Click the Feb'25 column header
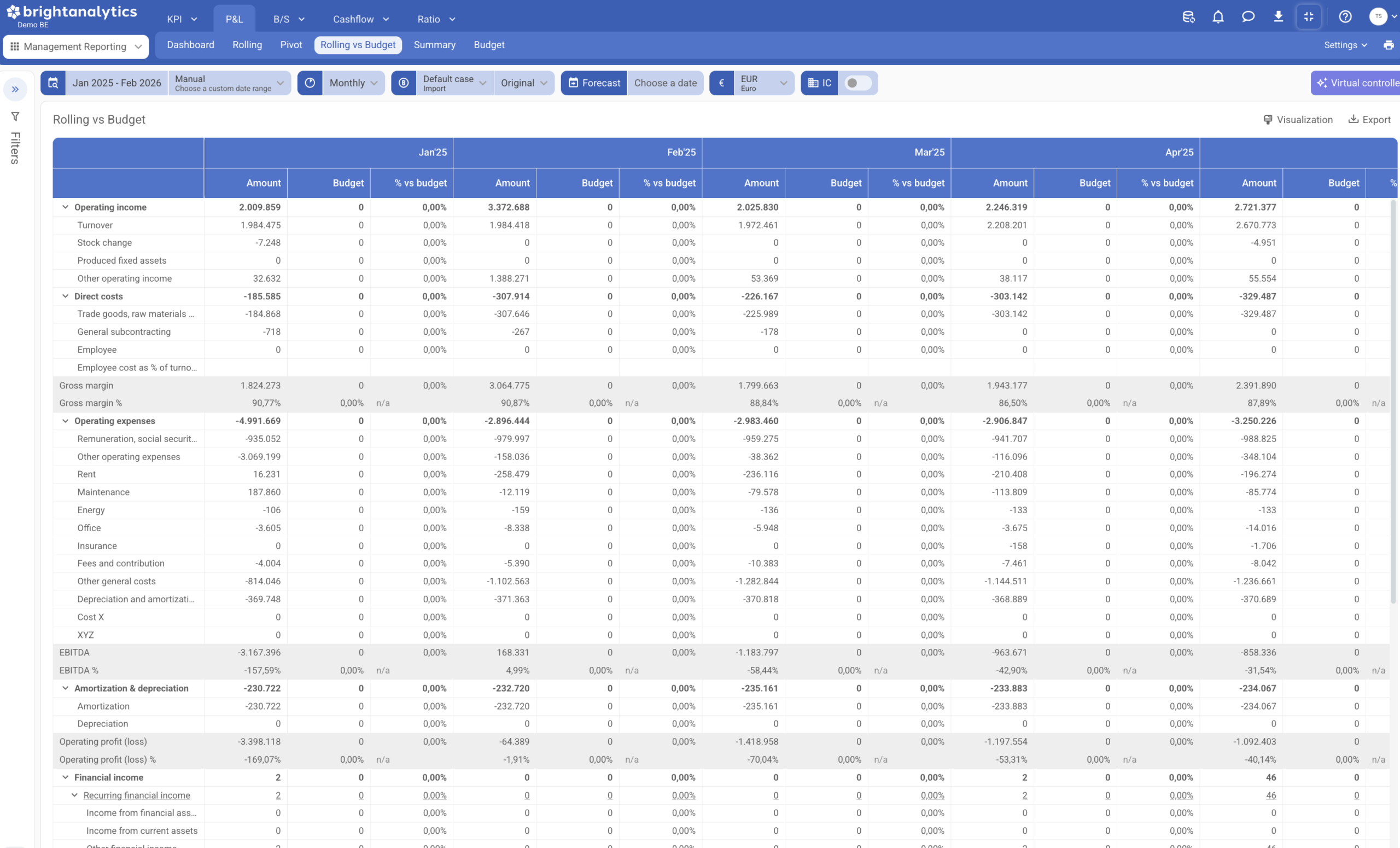This screenshot has width=1400, height=848. coord(578,152)
